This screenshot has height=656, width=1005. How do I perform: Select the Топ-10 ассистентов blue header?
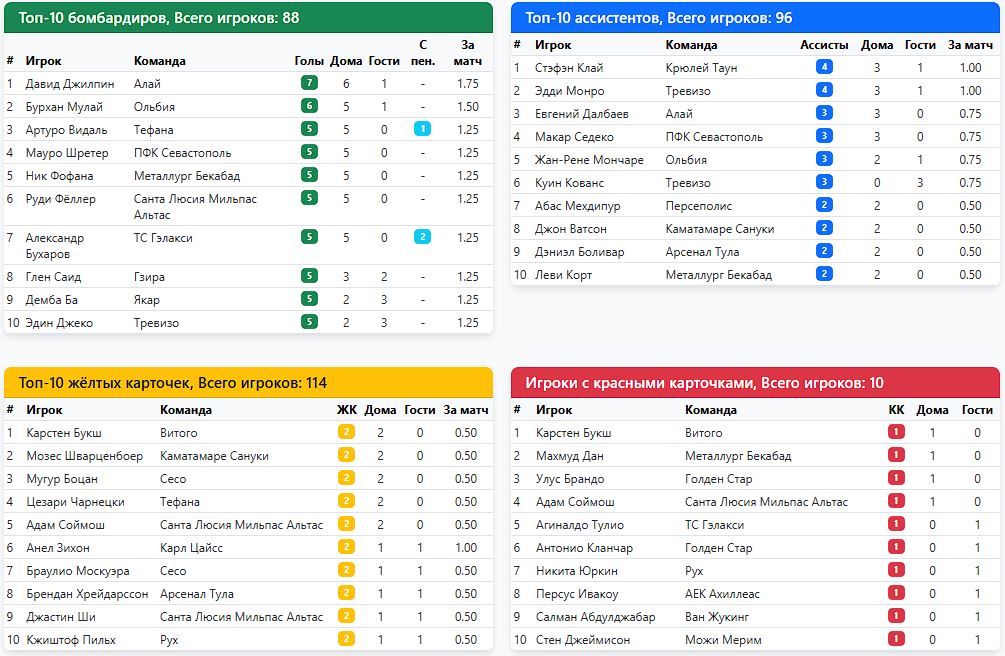click(x=755, y=18)
